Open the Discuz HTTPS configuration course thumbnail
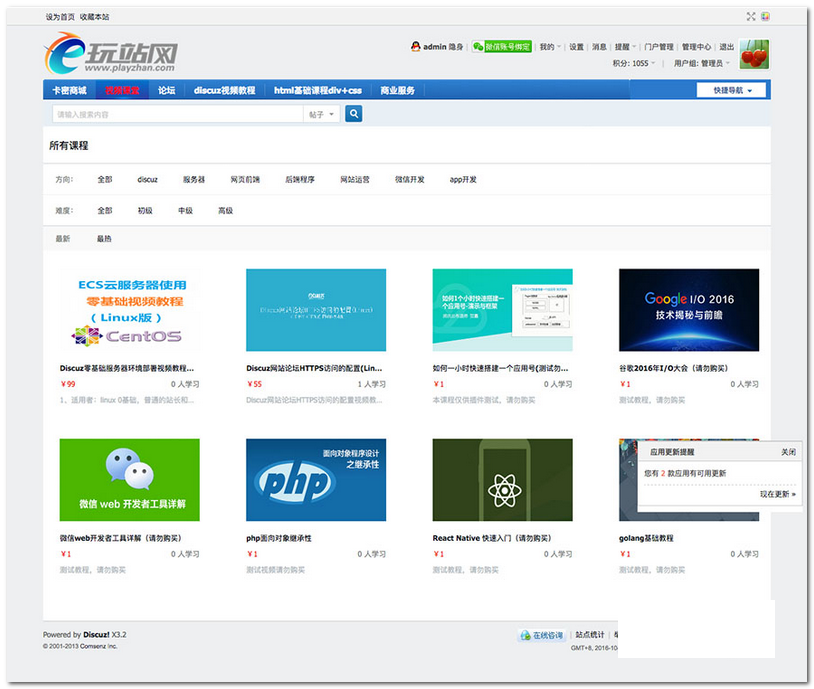The image size is (814, 689). coord(316,310)
